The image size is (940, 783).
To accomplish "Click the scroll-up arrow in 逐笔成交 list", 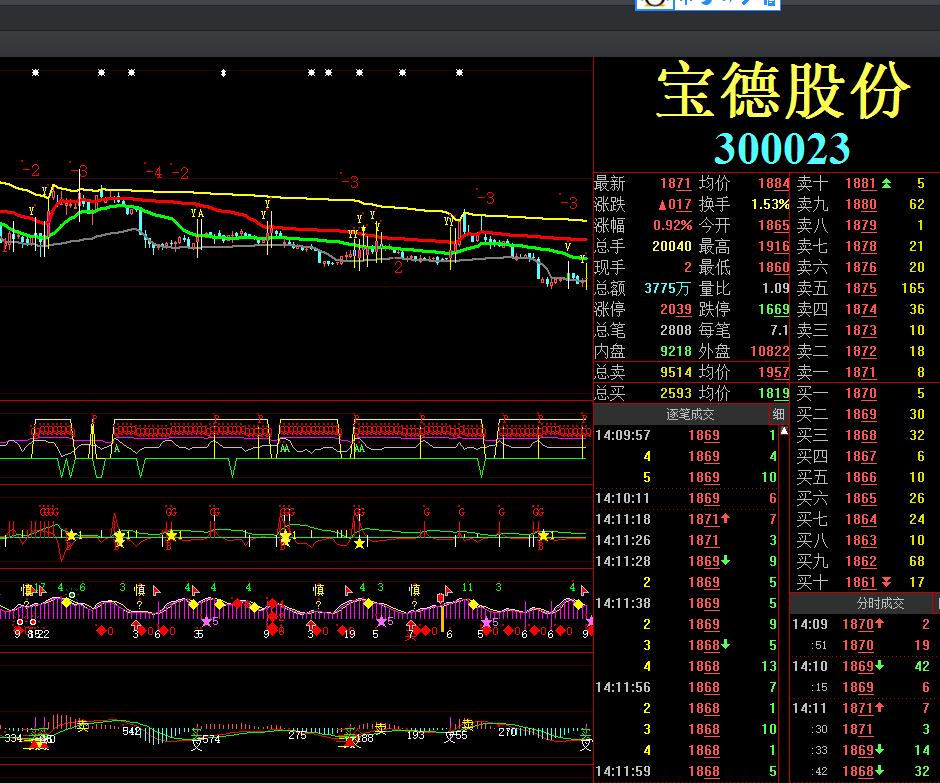I will (784, 430).
